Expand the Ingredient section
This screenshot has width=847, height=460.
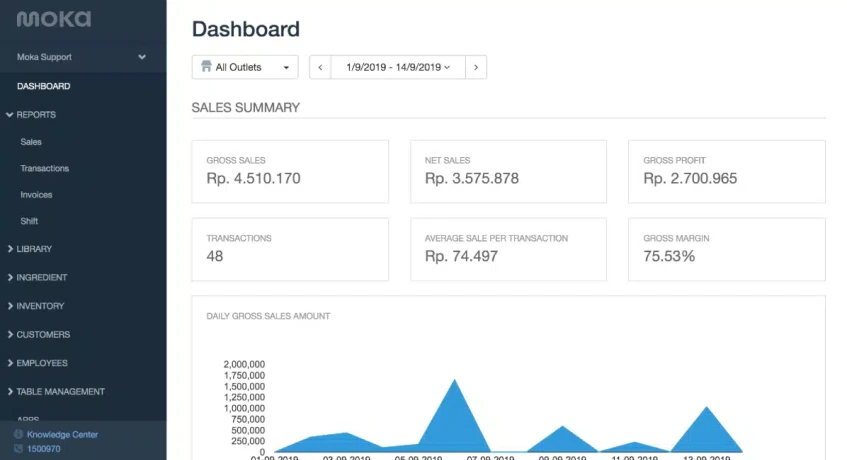(x=41, y=277)
